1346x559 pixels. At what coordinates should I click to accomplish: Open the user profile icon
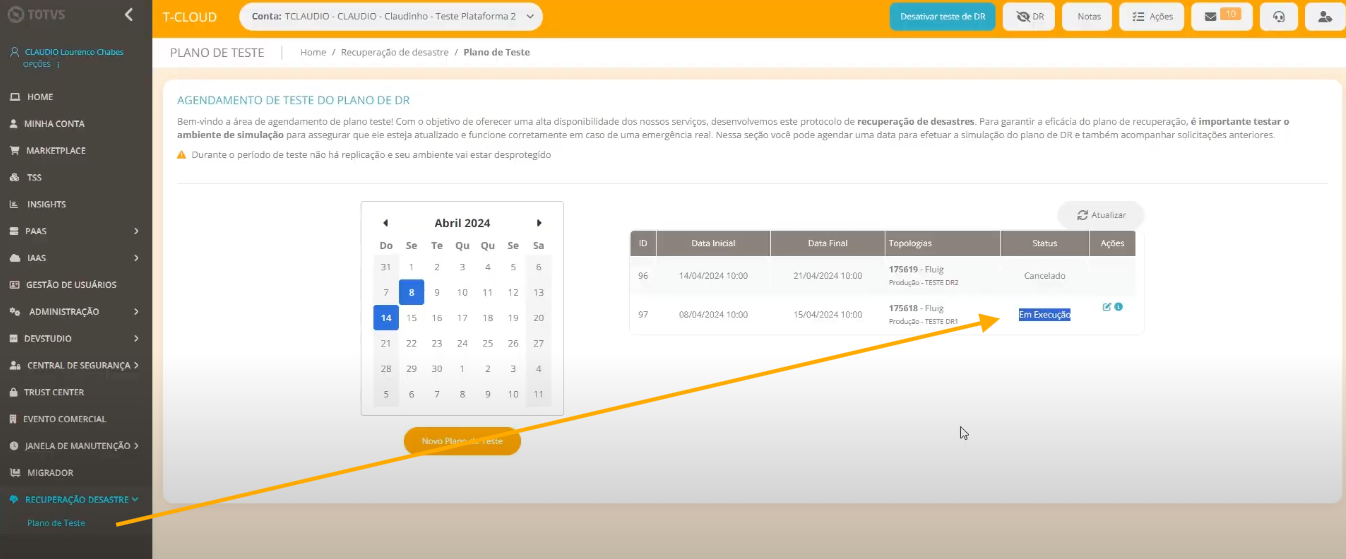tap(1324, 17)
